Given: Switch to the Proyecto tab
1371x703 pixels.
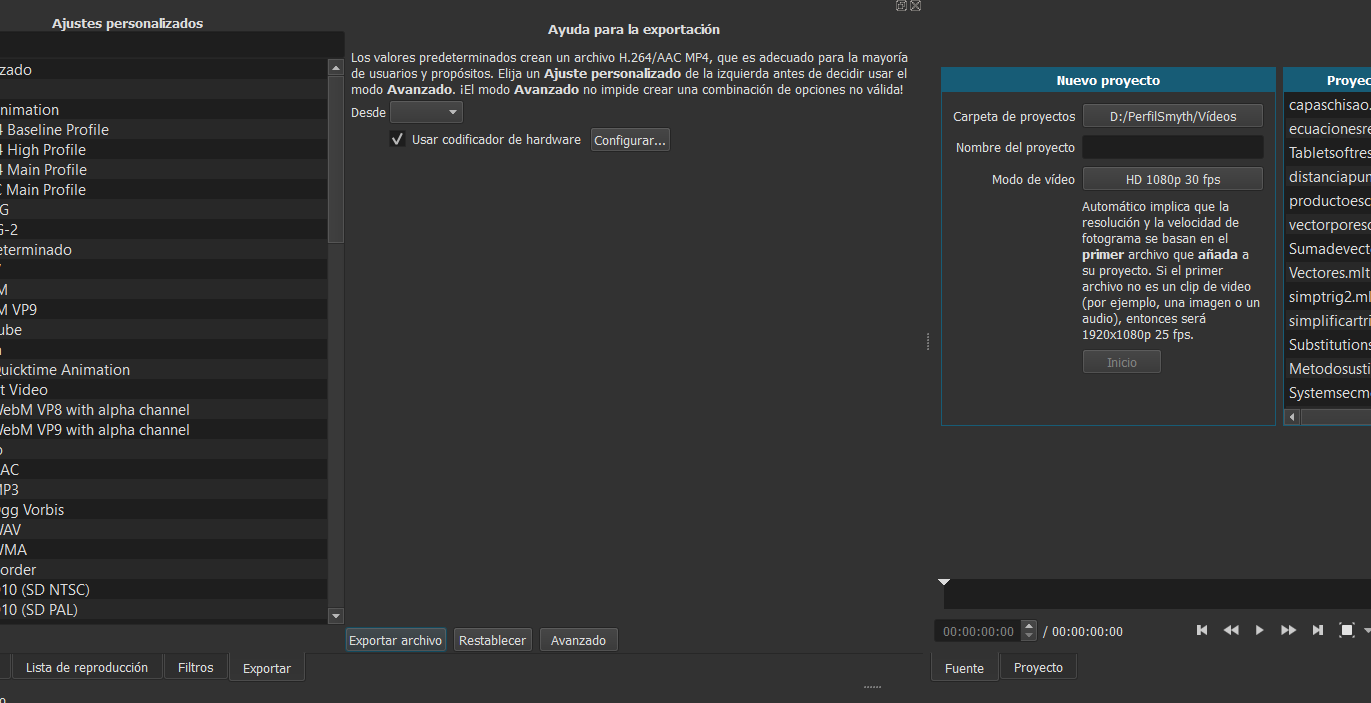Looking at the screenshot, I should 1038,667.
